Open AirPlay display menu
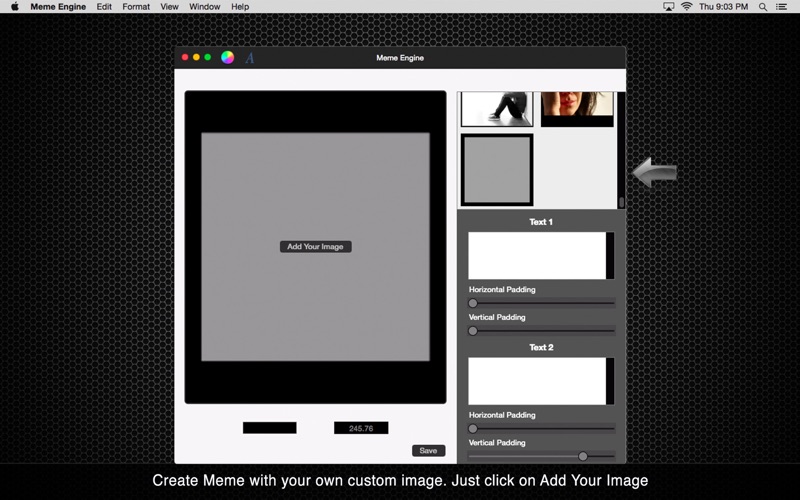 [668, 7]
